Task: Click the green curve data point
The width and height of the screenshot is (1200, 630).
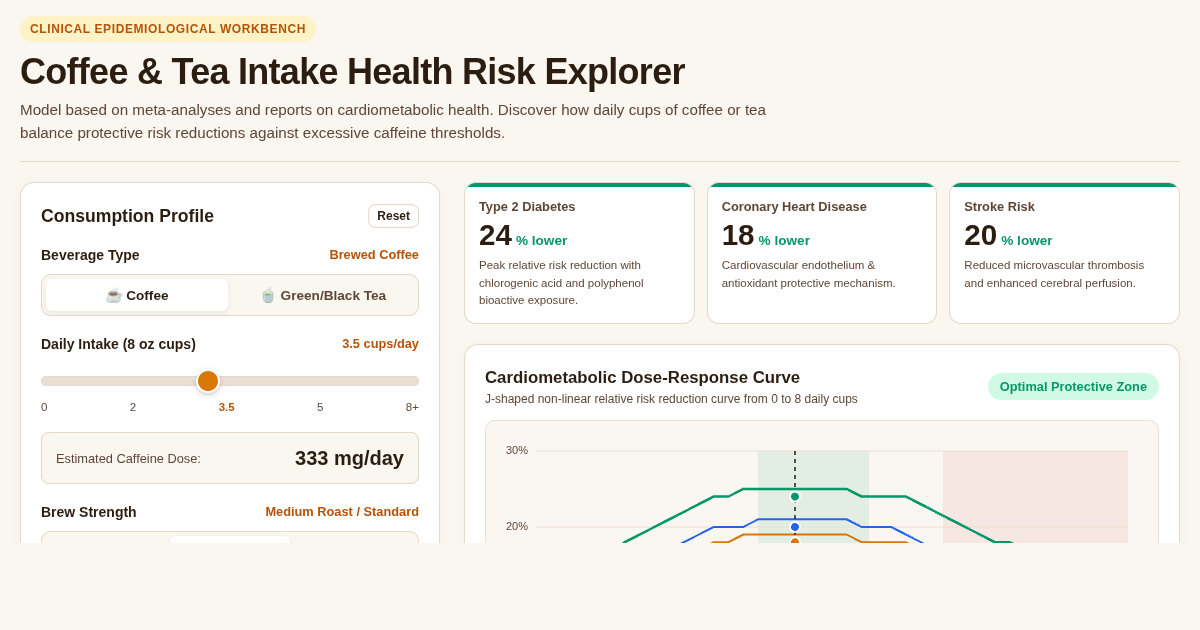Action: pos(795,496)
